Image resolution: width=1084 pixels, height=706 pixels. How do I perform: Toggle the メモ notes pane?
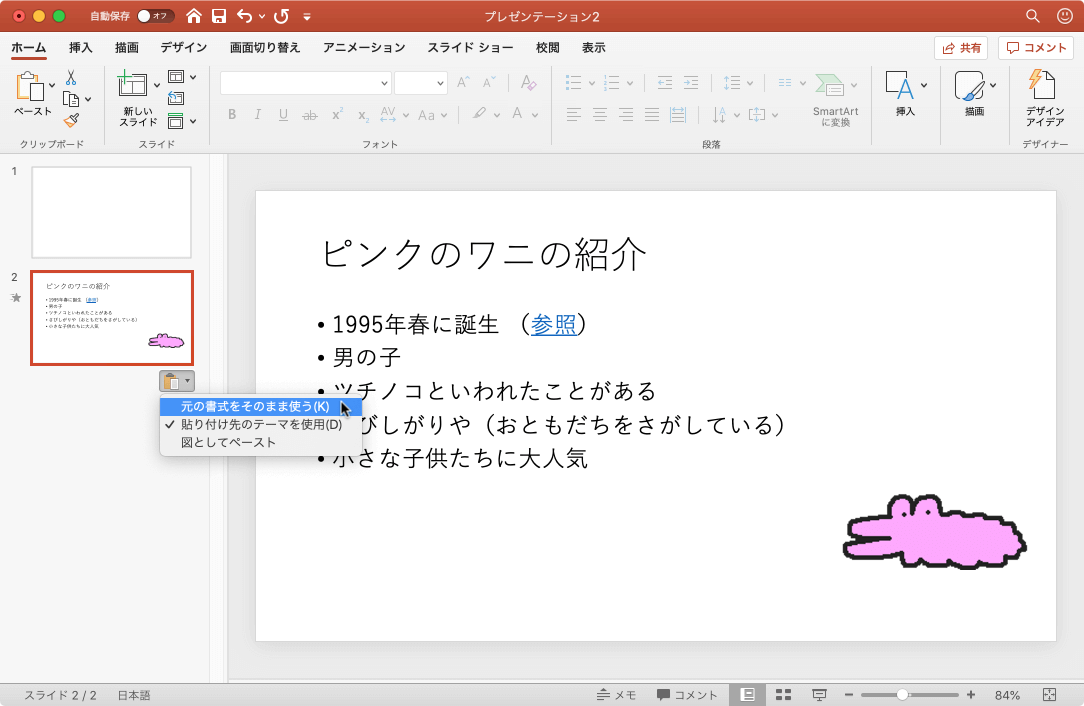(616, 695)
